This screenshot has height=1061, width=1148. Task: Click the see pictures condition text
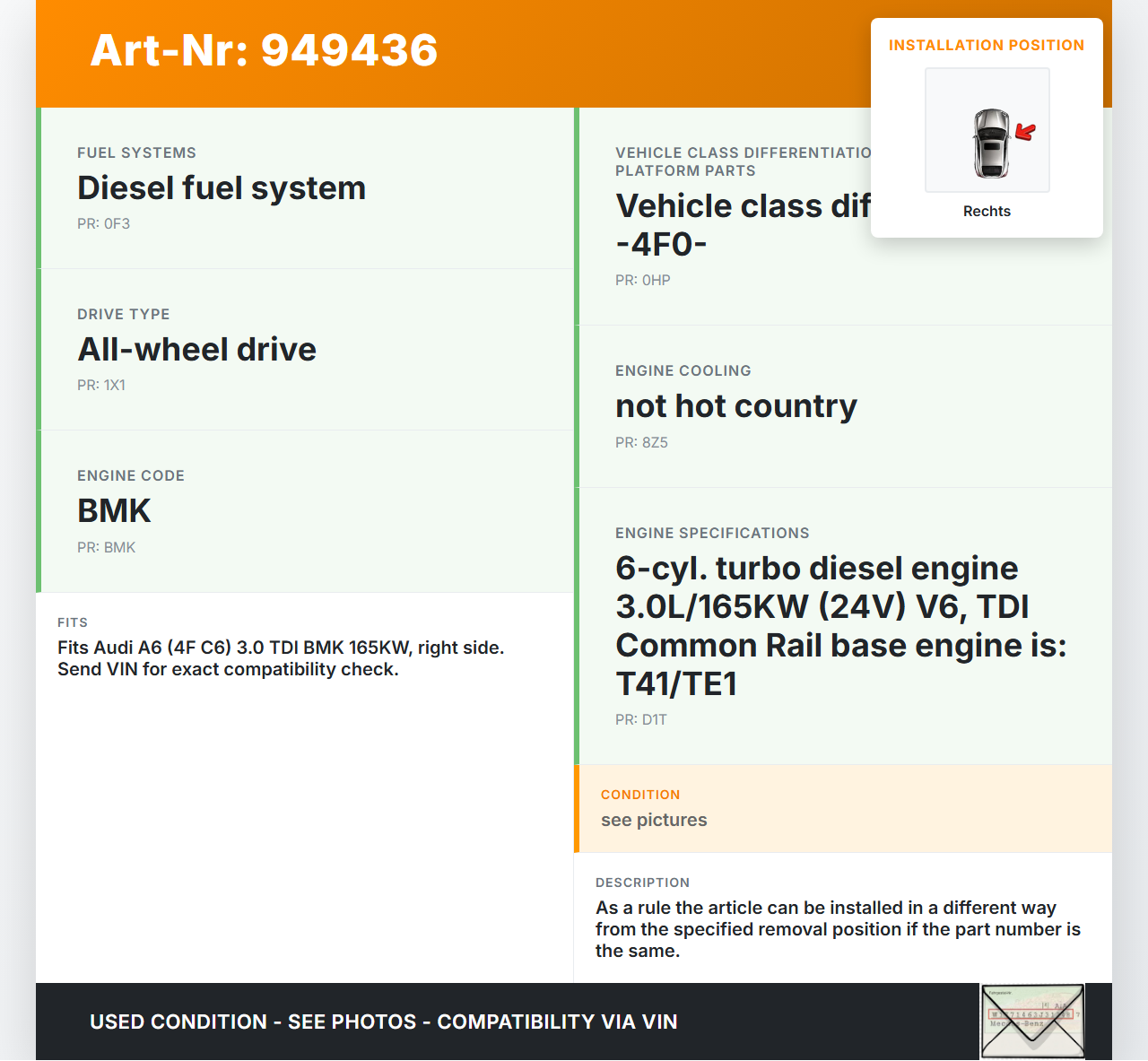point(654,821)
